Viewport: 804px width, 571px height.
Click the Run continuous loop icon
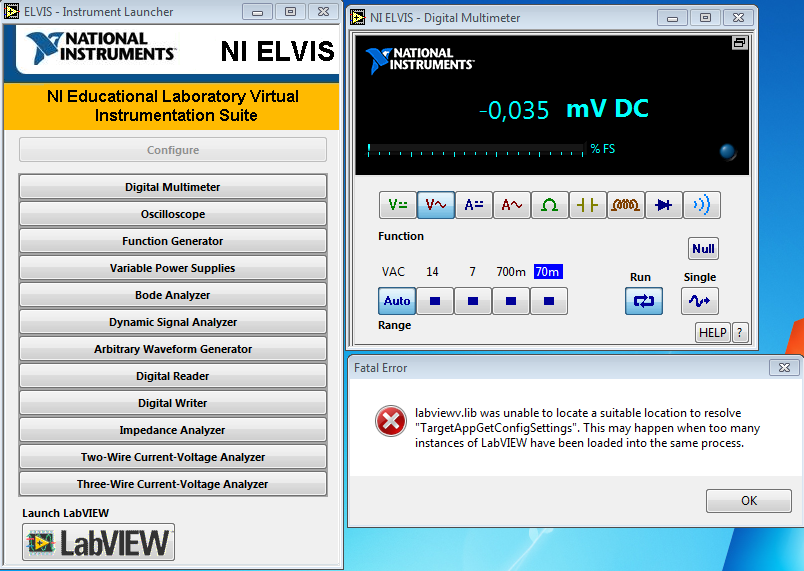644,301
